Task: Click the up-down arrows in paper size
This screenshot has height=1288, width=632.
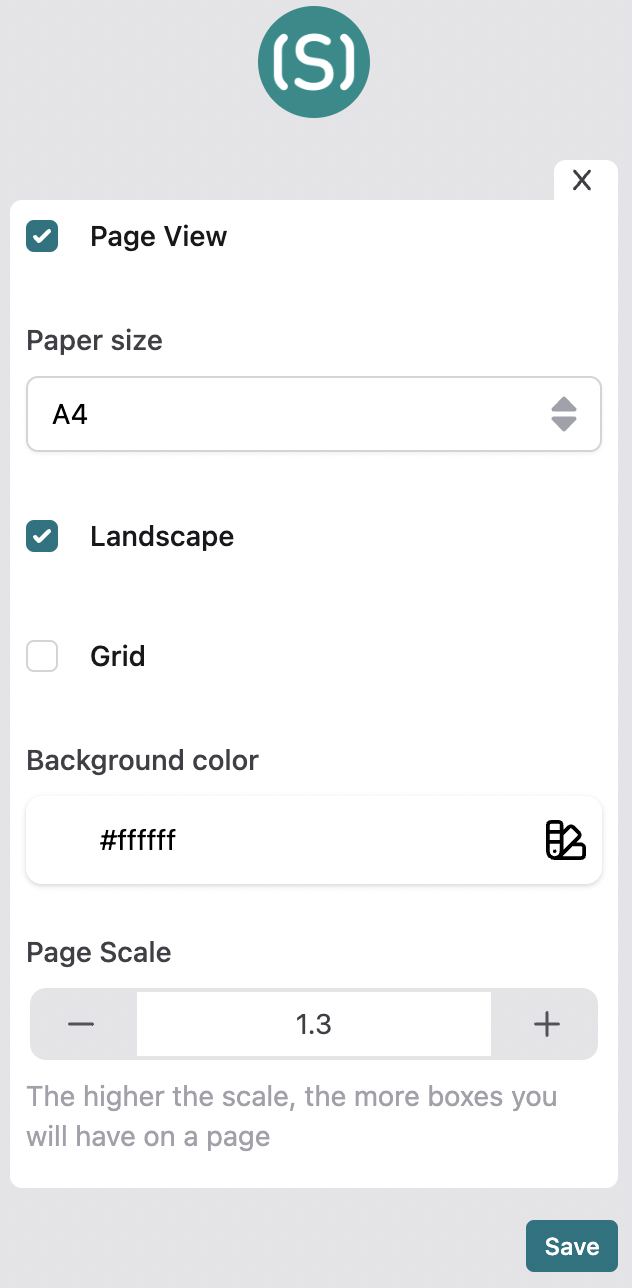Action: pos(564,414)
